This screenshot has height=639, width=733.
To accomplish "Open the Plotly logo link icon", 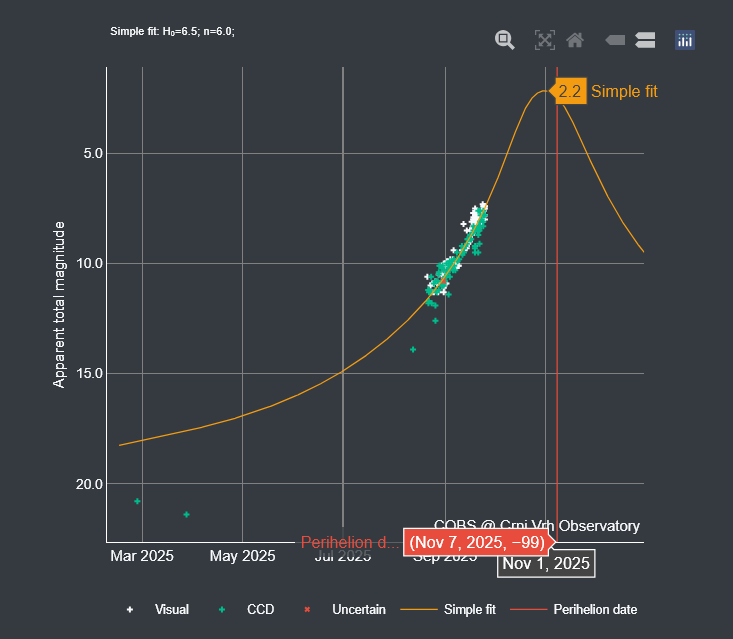I will click(x=685, y=40).
